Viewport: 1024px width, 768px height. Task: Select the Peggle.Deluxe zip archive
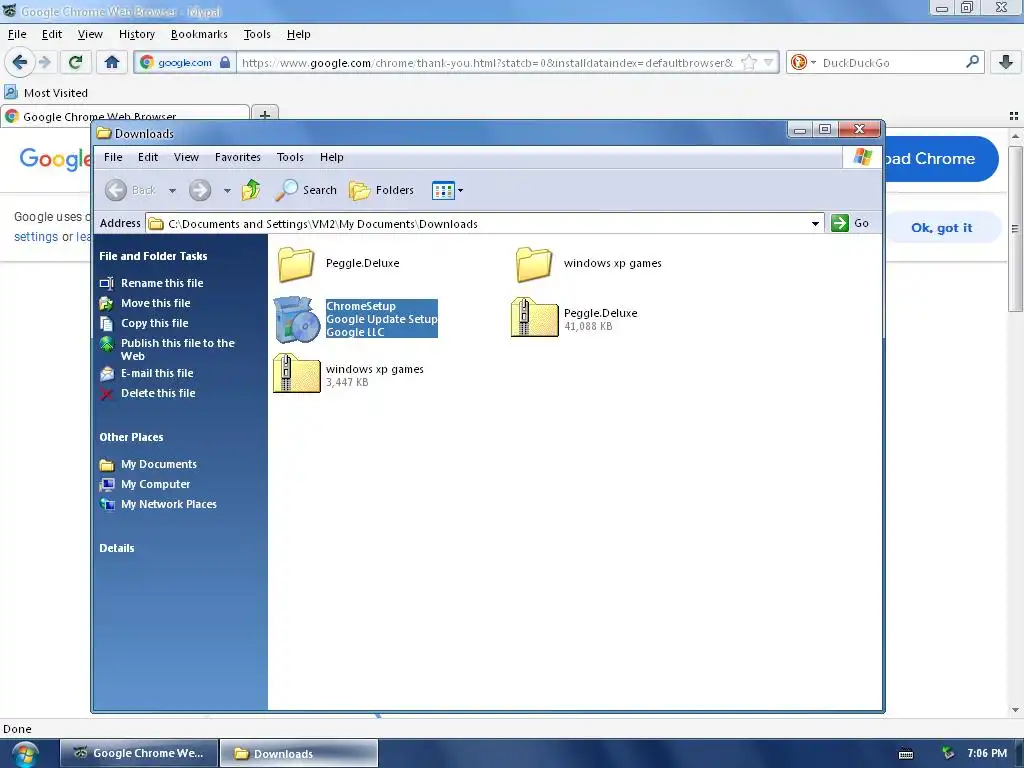point(534,317)
